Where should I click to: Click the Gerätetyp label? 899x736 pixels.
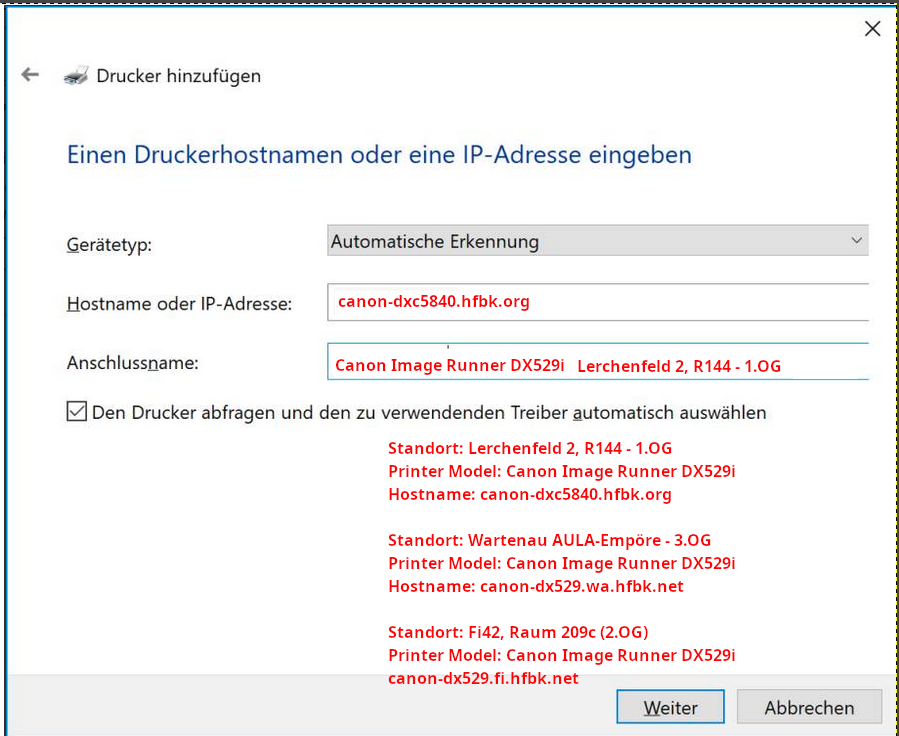point(109,245)
